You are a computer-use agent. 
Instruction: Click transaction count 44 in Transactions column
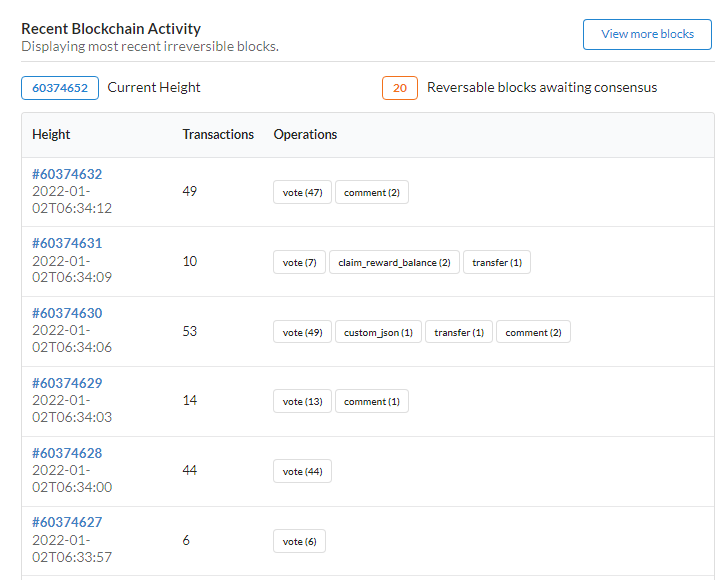pos(190,470)
